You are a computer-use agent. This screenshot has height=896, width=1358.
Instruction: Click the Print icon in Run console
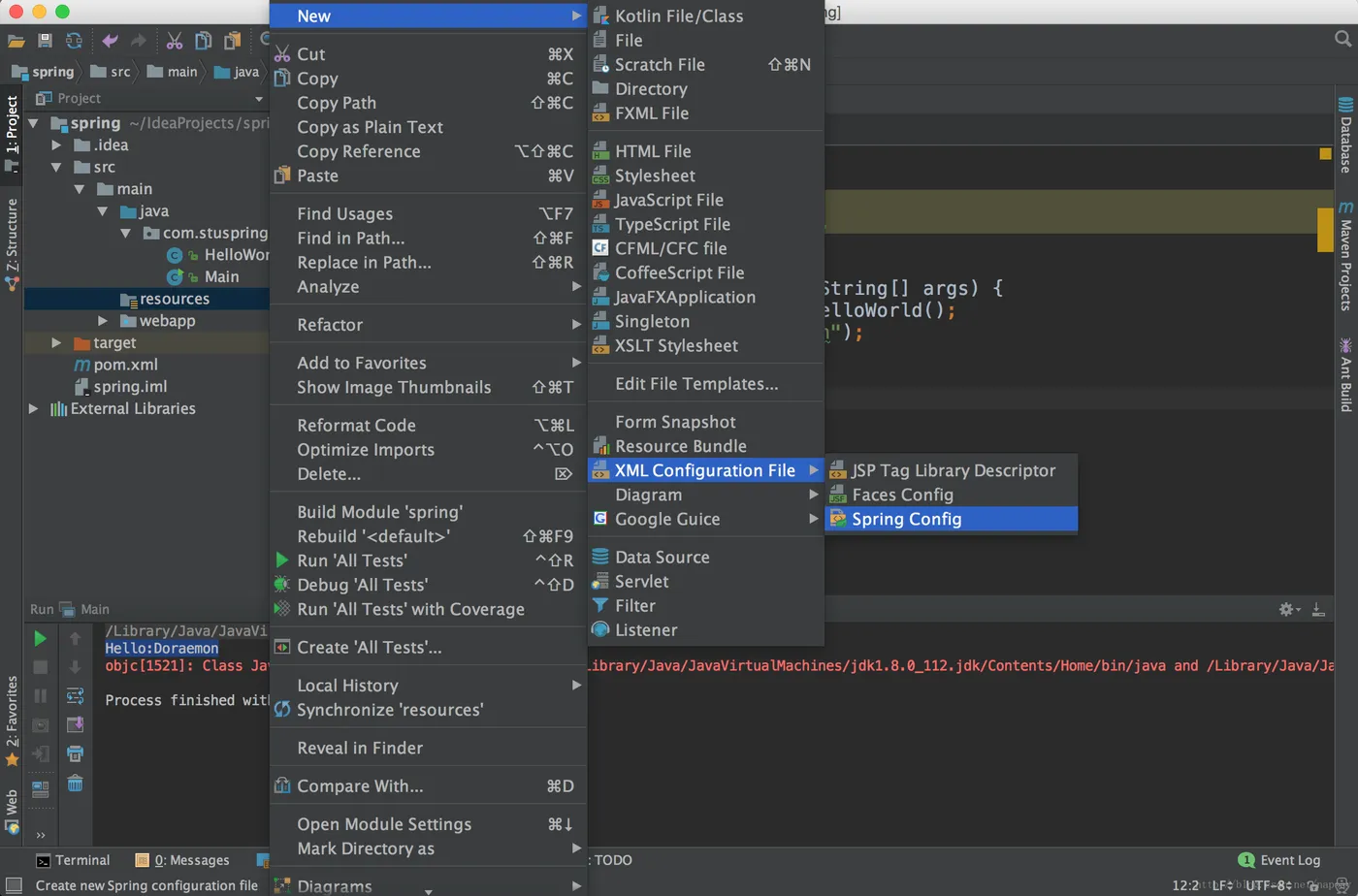(x=75, y=753)
